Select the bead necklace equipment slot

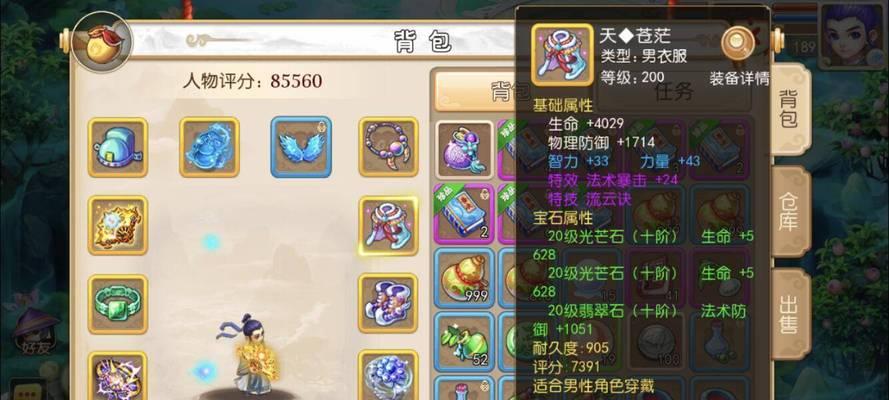[388, 147]
